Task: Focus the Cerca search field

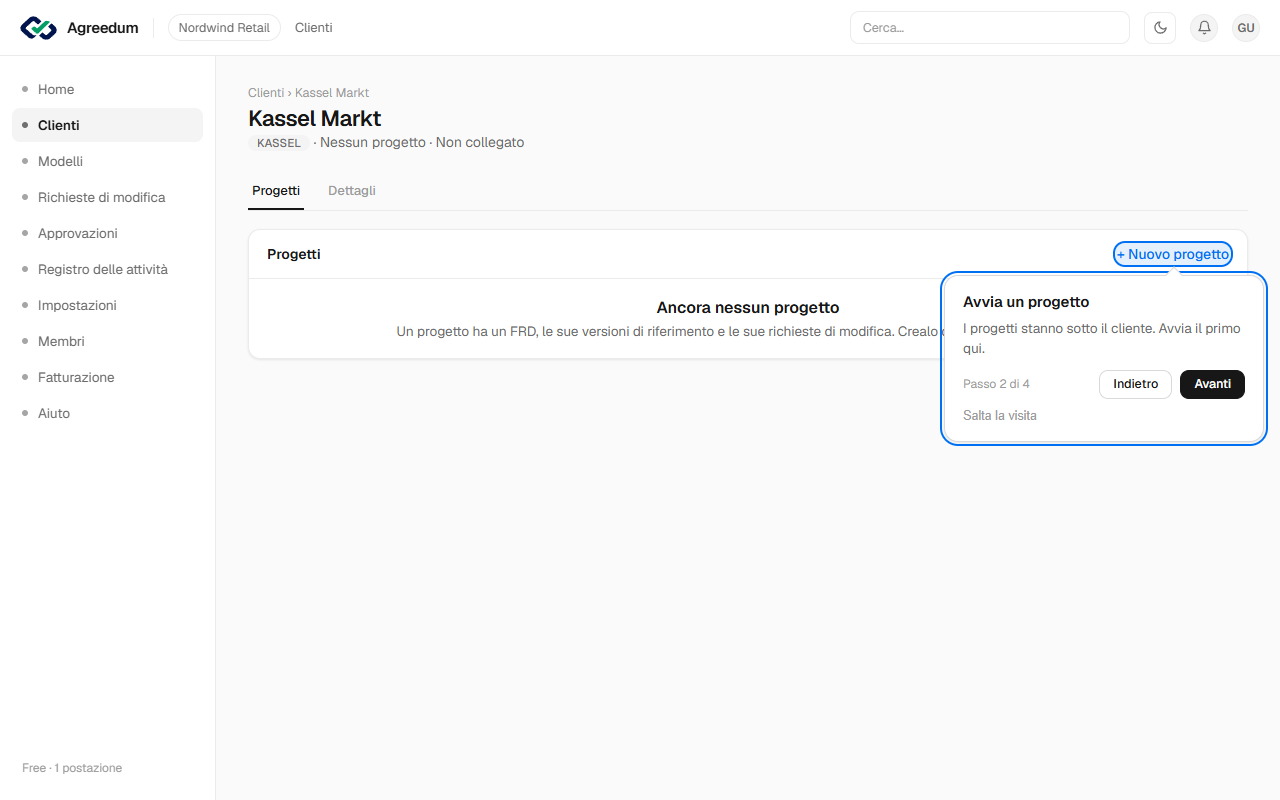Action: [x=990, y=28]
